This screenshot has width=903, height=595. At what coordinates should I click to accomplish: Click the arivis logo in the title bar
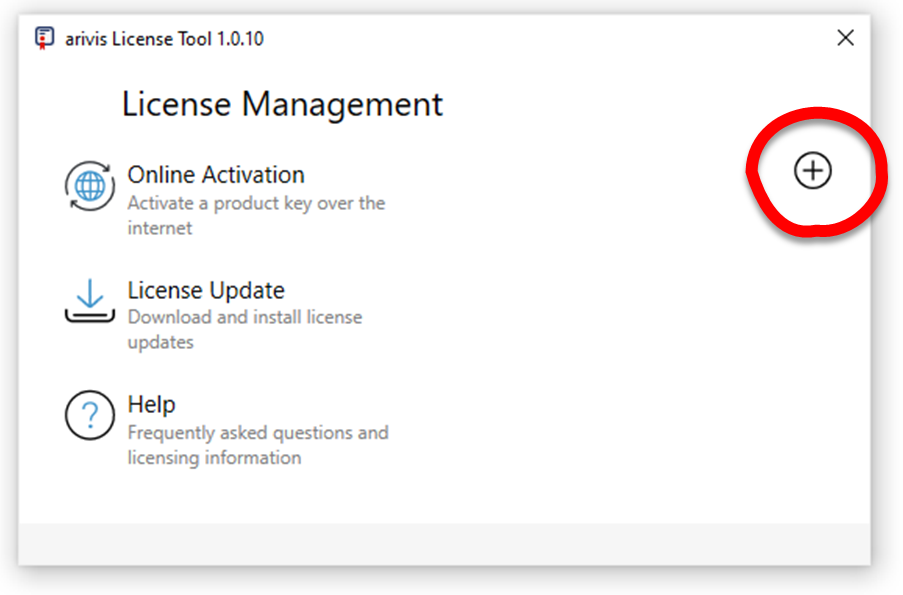(x=42, y=37)
